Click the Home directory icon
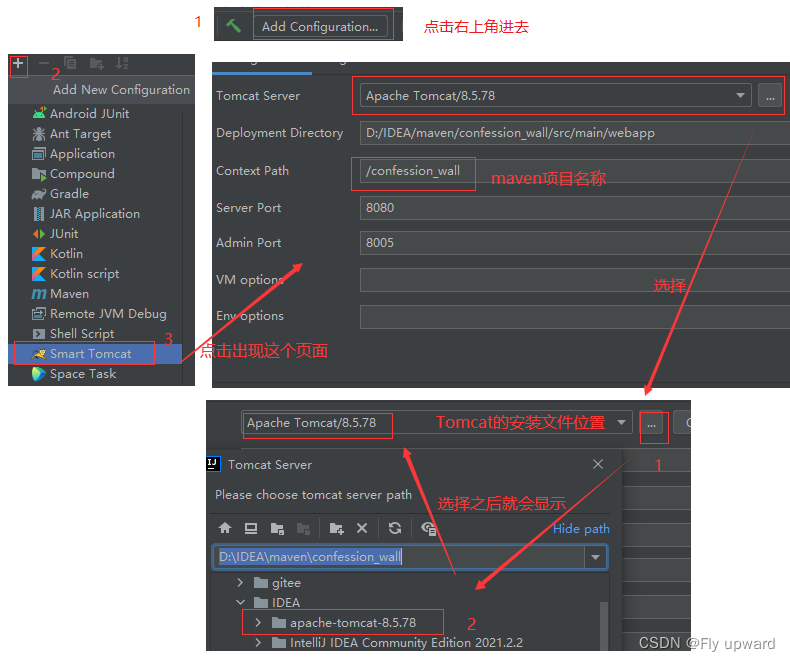This screenshot has height=661, width=790. coord(225,528)
